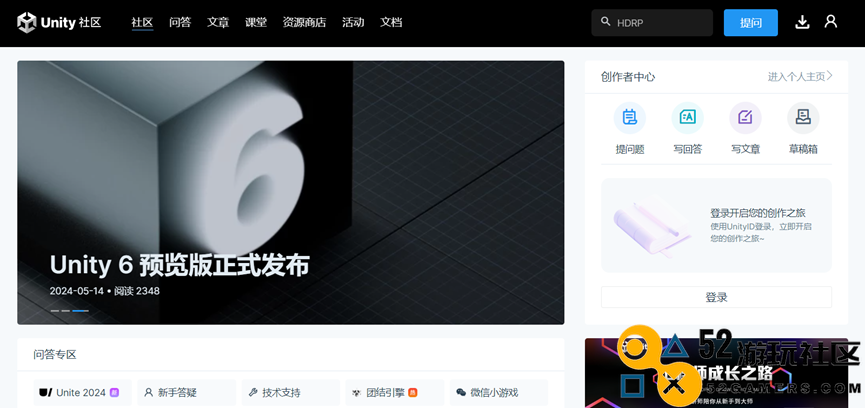Click the 新手答疑 person icon
Screen dimensions: 865x408
(x=148, y=393)
